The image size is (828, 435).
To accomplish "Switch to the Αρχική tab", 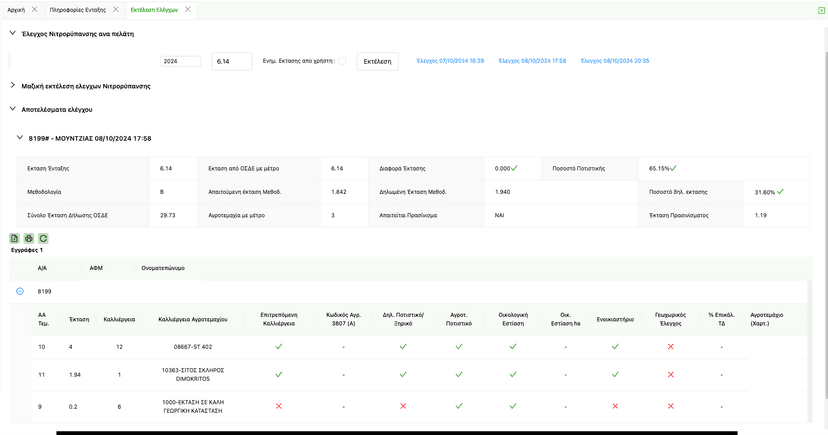I will 16,10.
